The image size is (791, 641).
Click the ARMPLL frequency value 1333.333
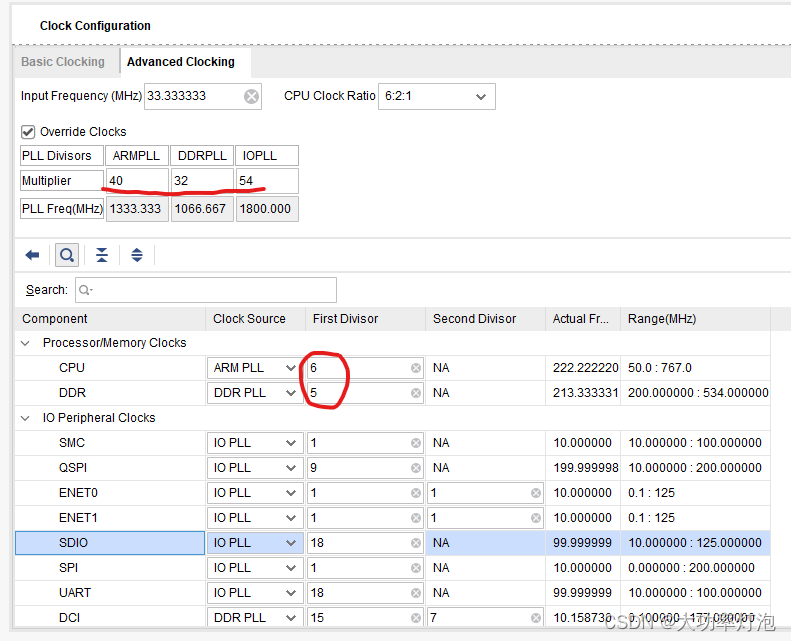(x=137, y=209)
